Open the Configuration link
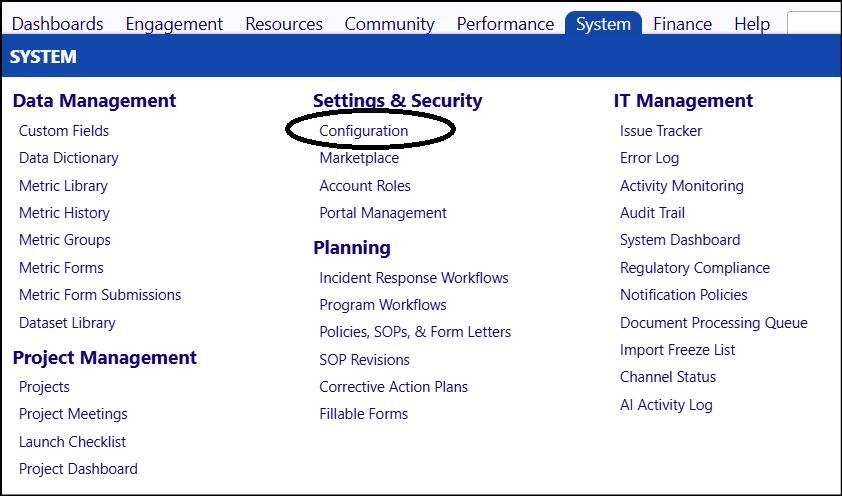Screen dimensions: 842x496 tap(364, 130)
